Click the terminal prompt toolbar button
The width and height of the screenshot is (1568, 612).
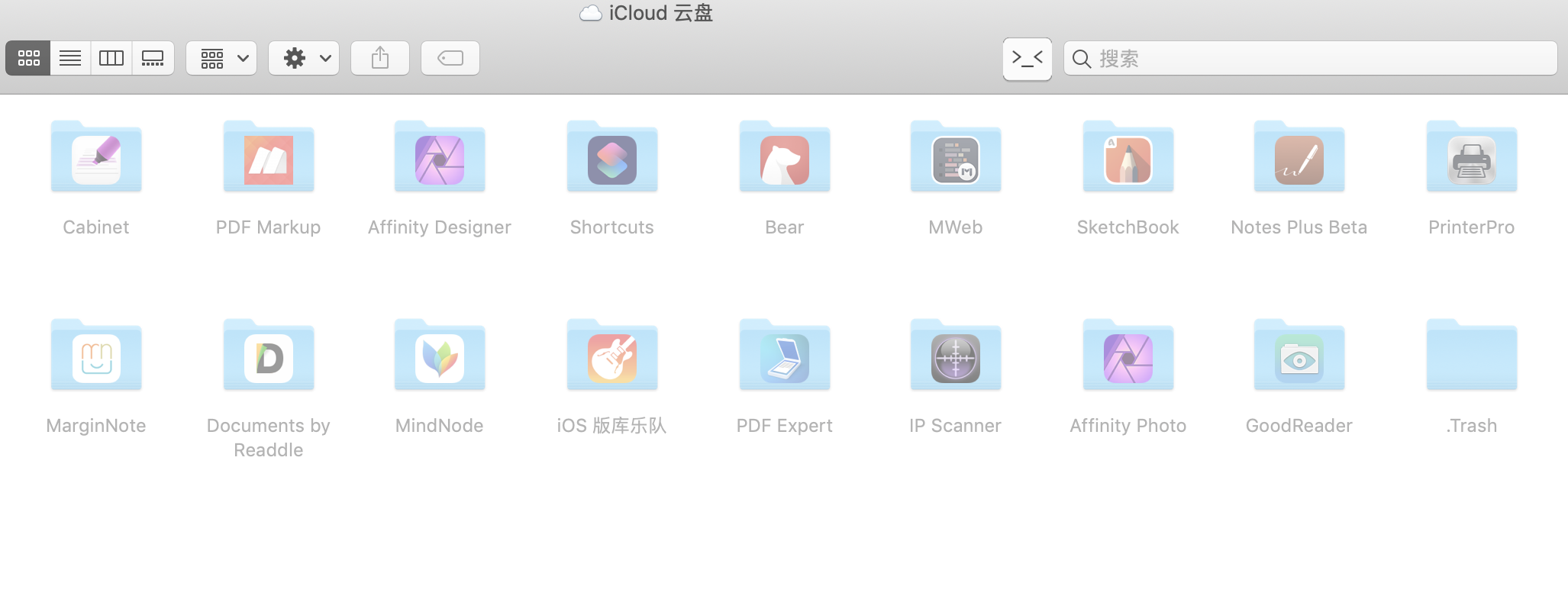(1028, 58)
